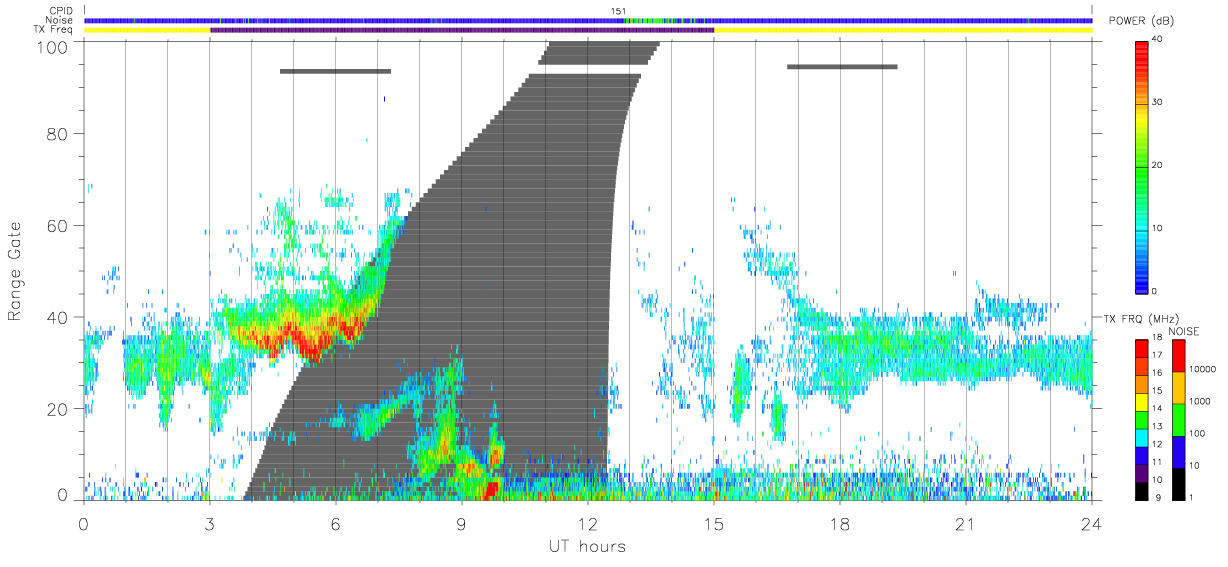This screenshot has height=567, width=1228.
Task: Click the power legend value 30
Action: click(x=1159, y=102)
